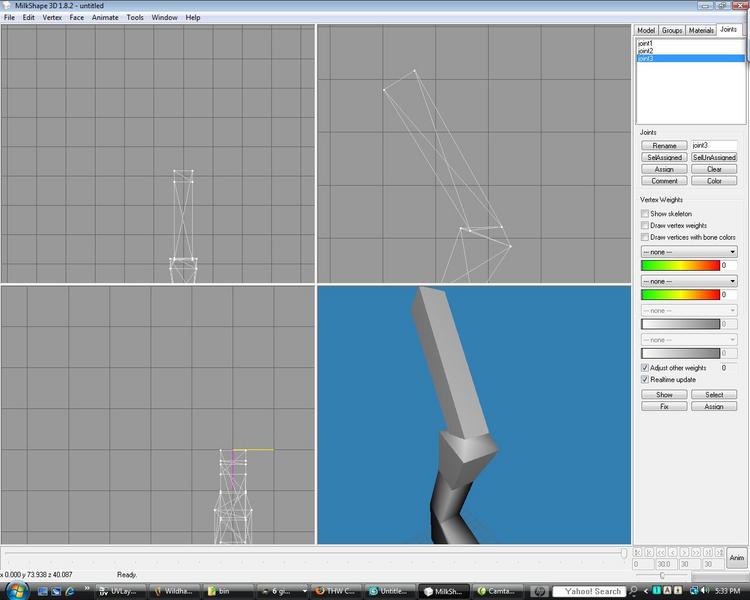The width and height of the screenshot is (750, 600).
Task: Click the Windows Start orb
Action: [17, 590]
